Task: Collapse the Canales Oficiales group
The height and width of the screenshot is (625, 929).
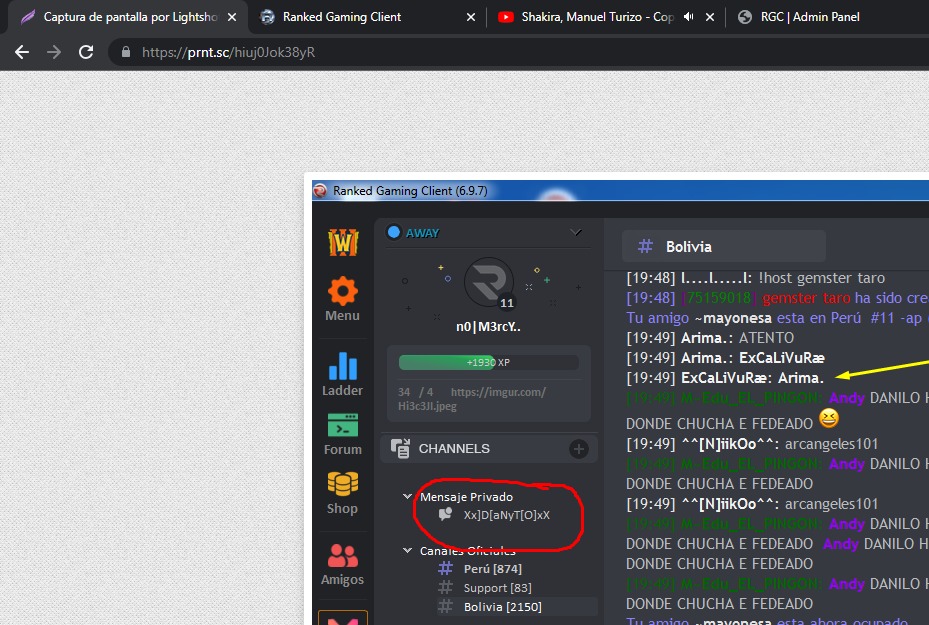Action: (x=407, y=550)
